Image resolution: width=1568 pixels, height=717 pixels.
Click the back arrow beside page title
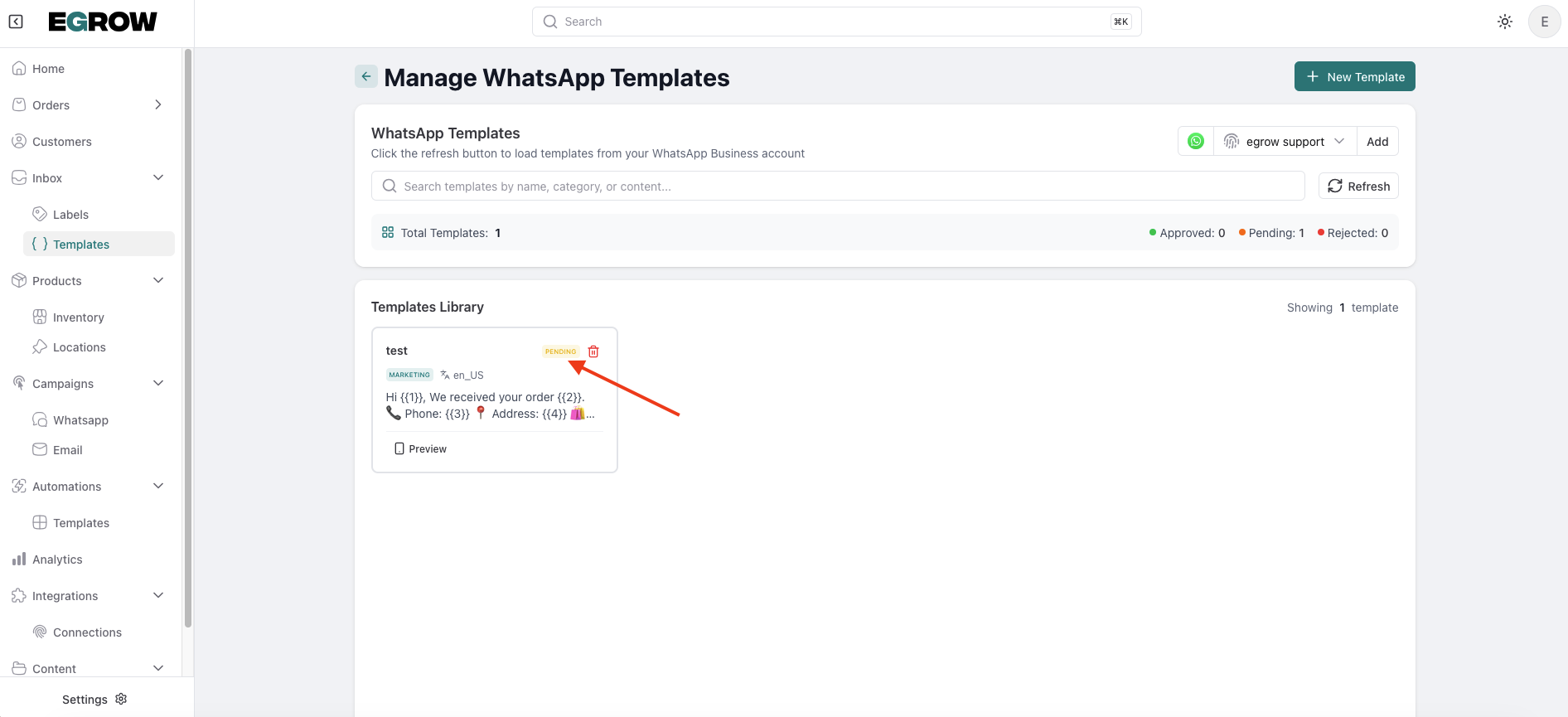(366, 76)
